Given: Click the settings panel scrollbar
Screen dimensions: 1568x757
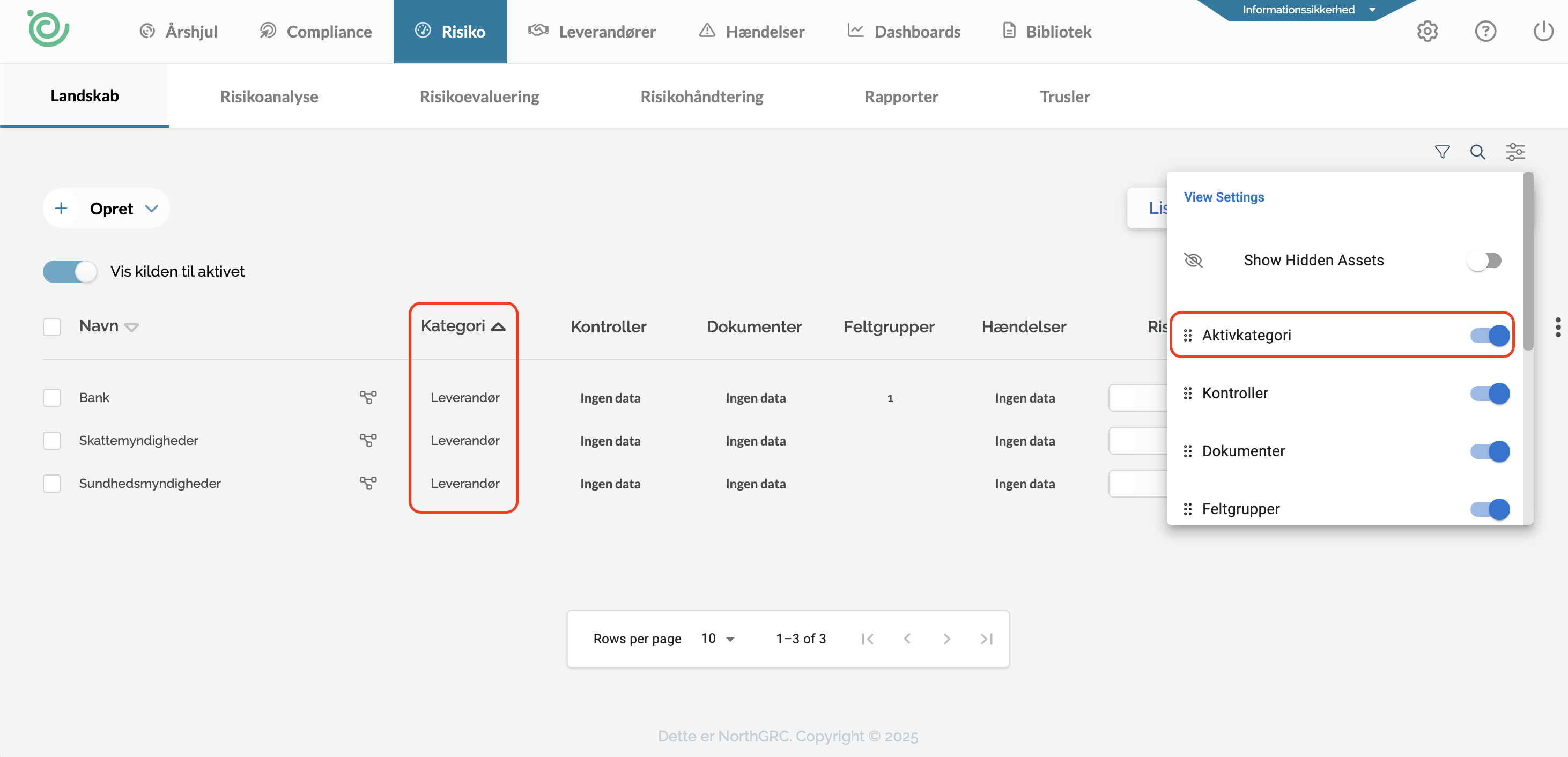Looking at the screenshot, I should pos(1528,262).
